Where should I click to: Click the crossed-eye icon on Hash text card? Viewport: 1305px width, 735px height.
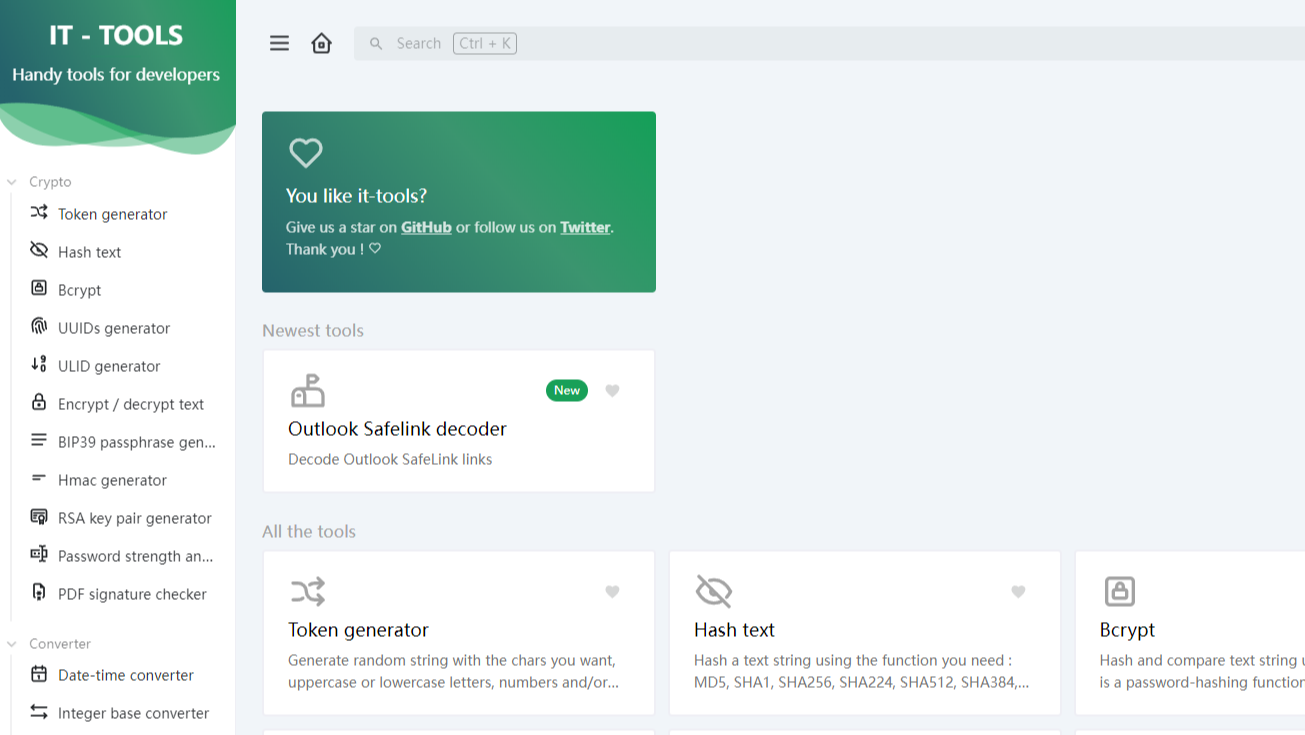click(x=713, y=591)
